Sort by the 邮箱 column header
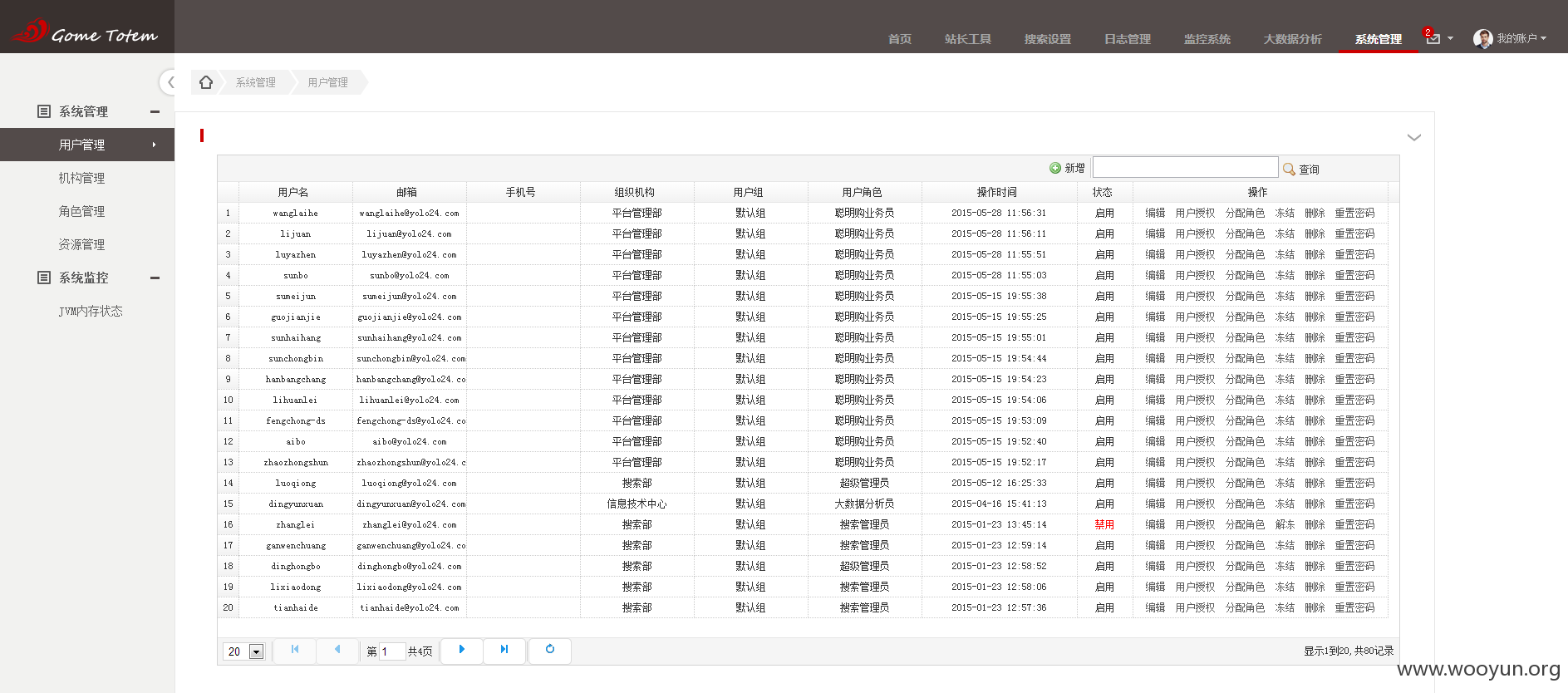The width and height of the screenshot is (1568, 693). tap(407, 192)
